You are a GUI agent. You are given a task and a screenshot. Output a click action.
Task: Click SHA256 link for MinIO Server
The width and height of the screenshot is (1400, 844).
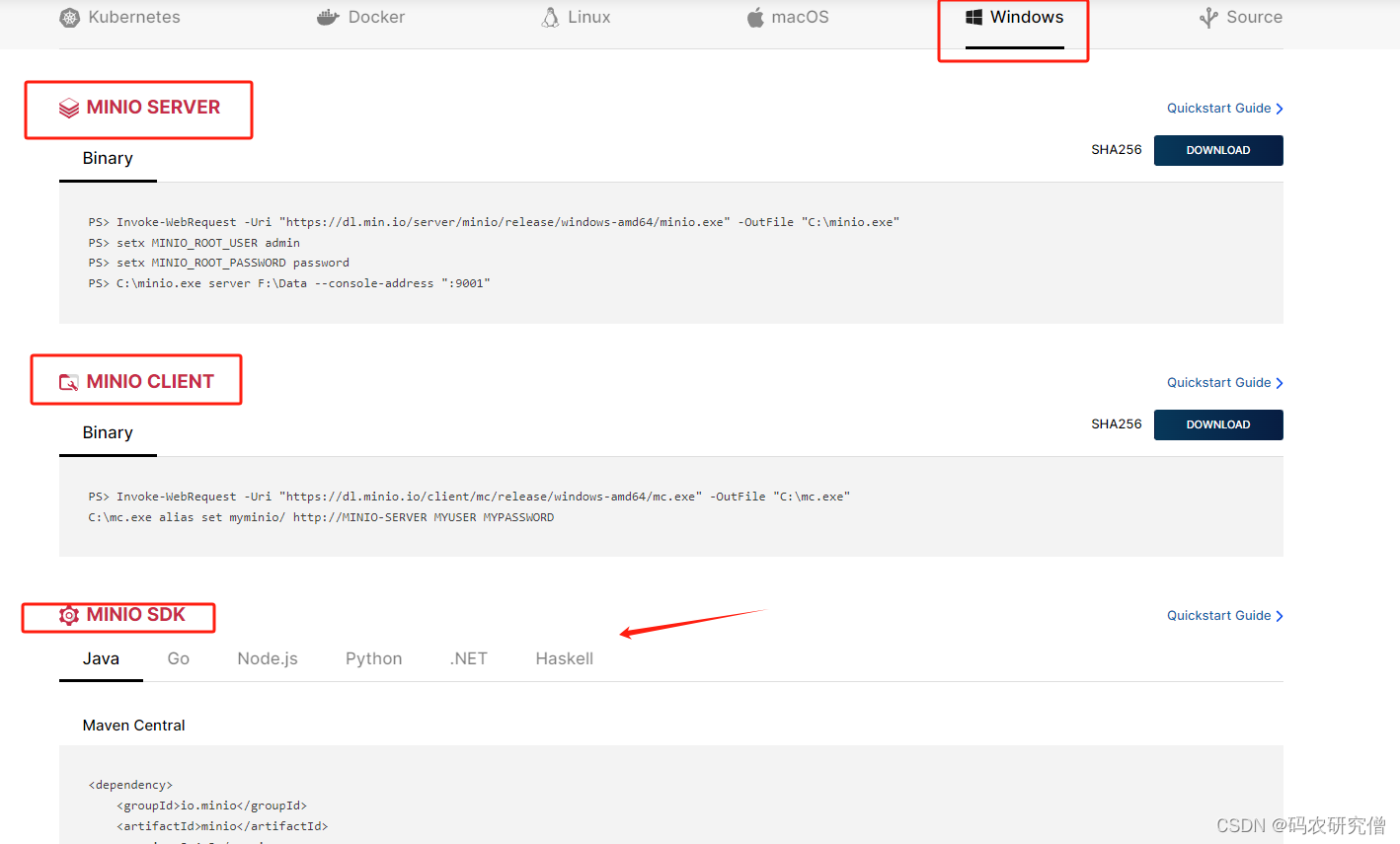click(x=1117, y=150)
